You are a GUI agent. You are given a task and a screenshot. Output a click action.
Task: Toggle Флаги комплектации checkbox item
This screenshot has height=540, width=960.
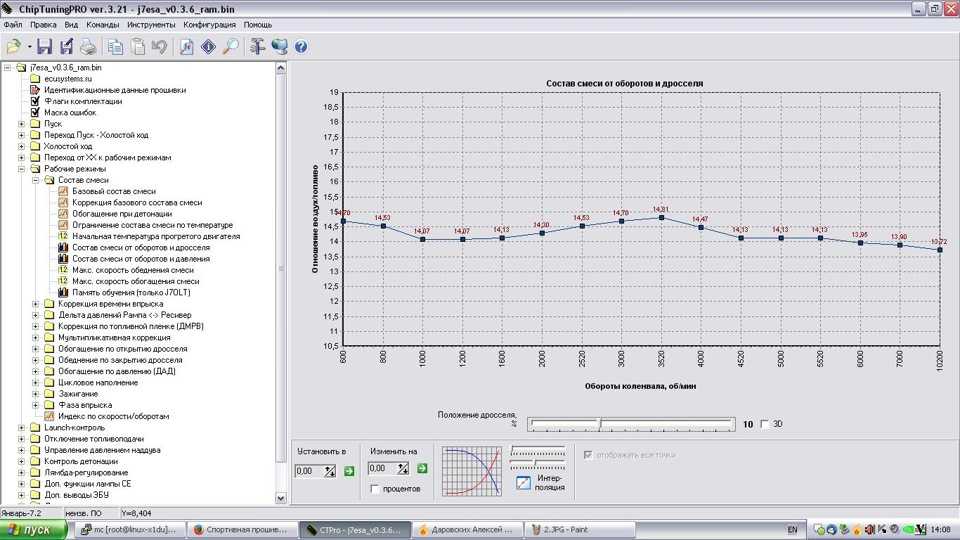(36, 101)
